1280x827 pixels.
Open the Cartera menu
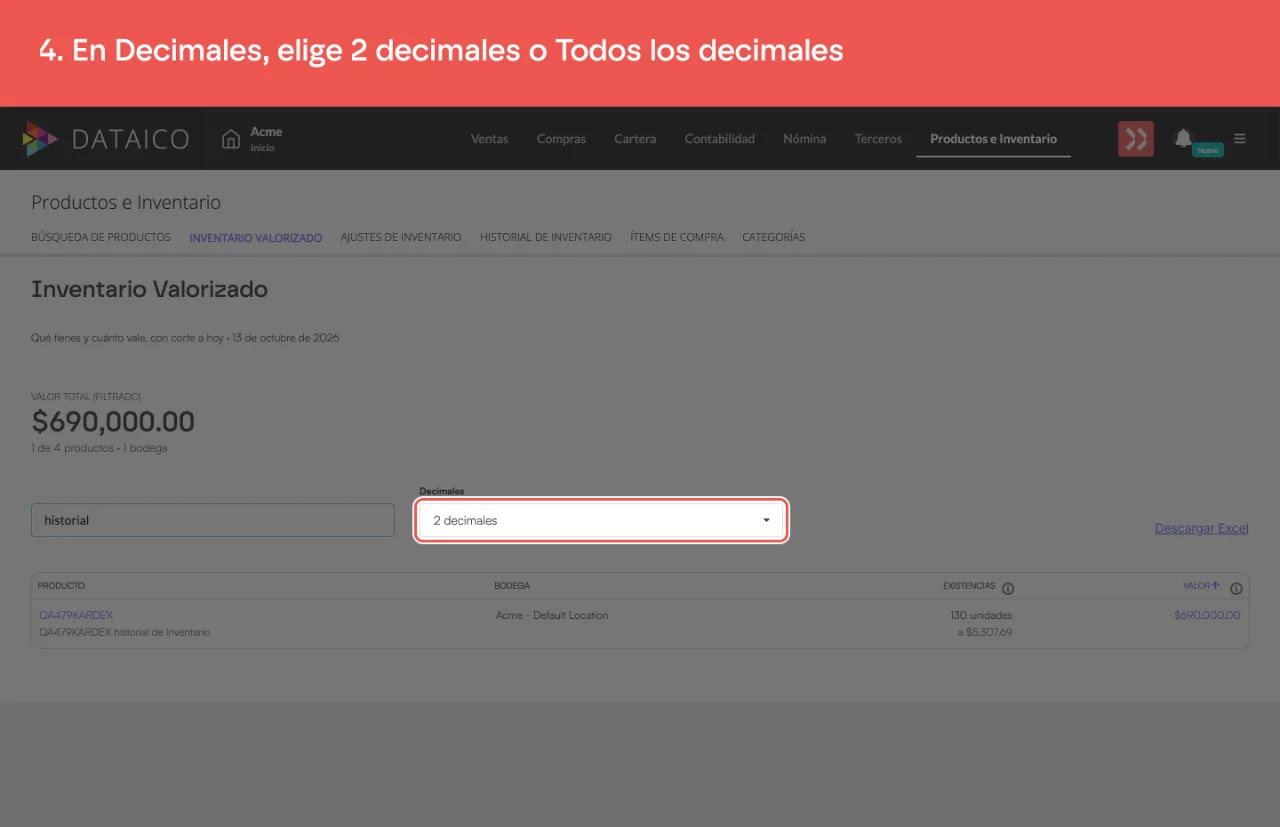[x=635, y=139]
